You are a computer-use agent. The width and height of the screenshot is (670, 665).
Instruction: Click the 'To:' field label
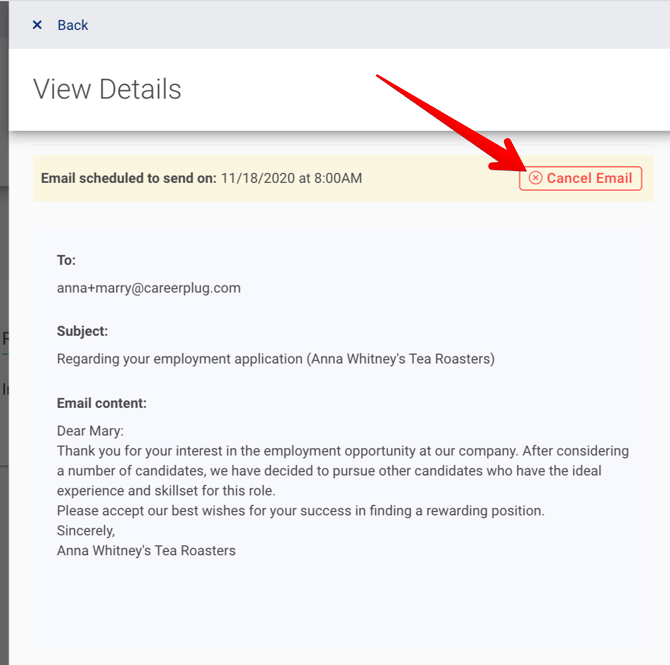pos(66,260)
